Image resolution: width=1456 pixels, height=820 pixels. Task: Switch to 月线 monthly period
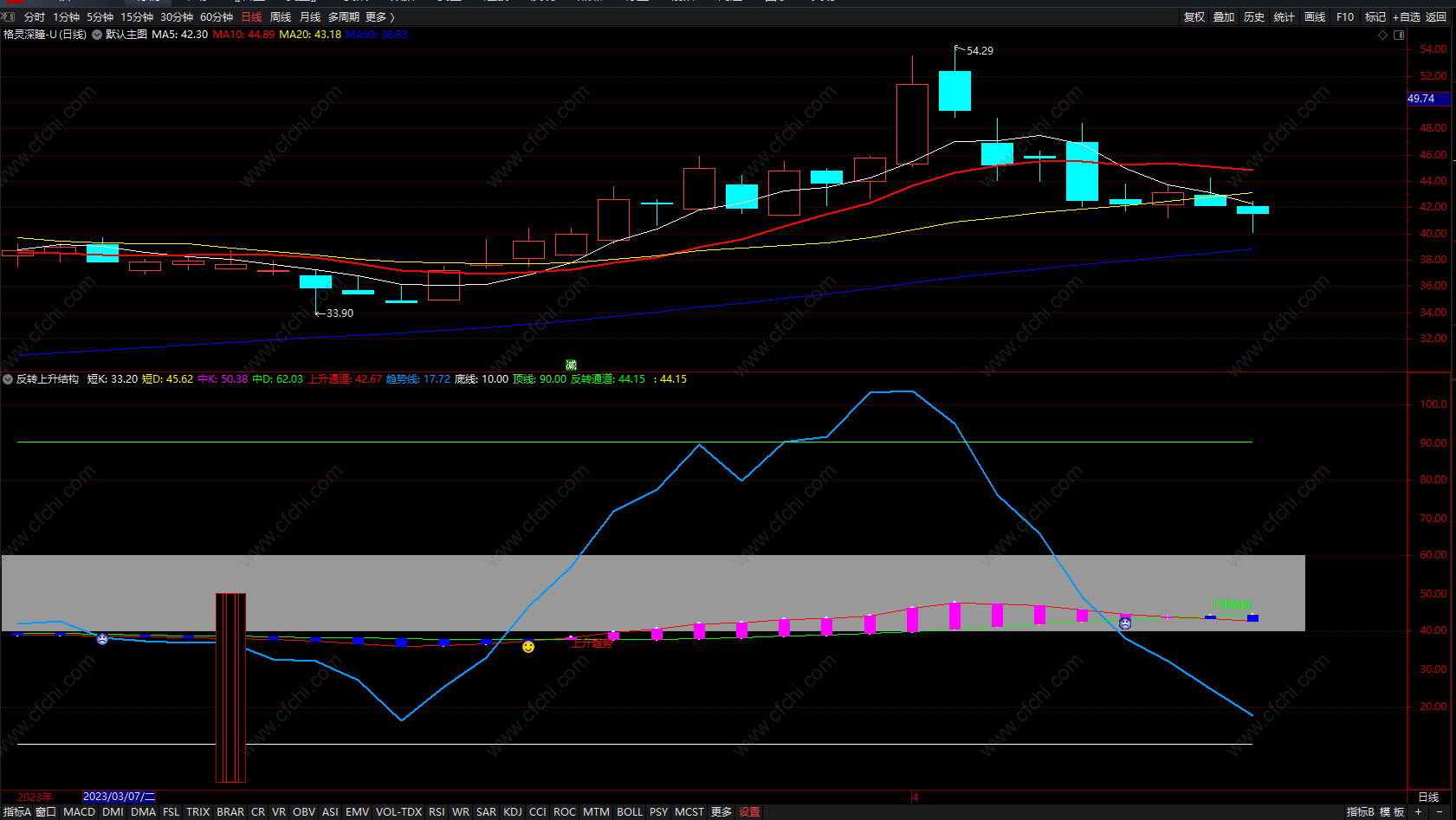(310, 17)
